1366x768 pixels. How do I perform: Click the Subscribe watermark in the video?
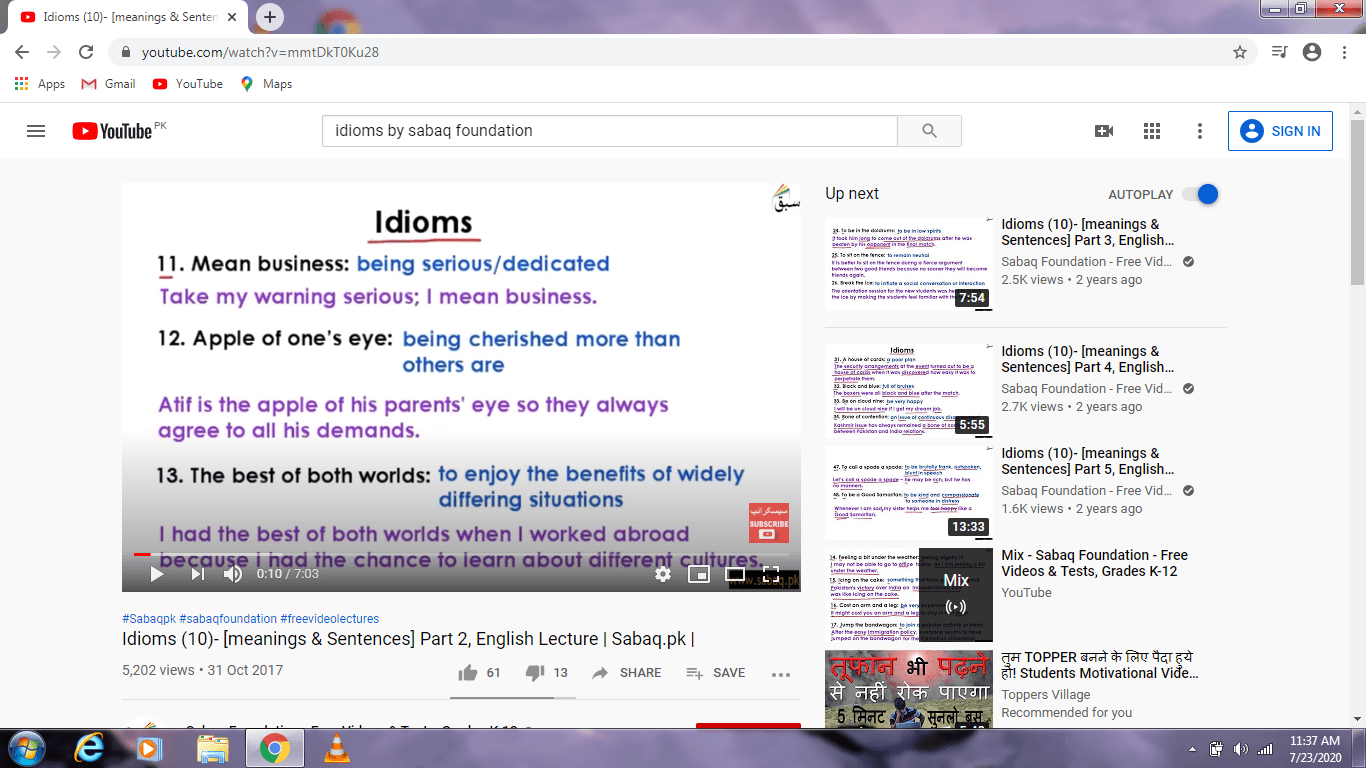pos(769,523)
